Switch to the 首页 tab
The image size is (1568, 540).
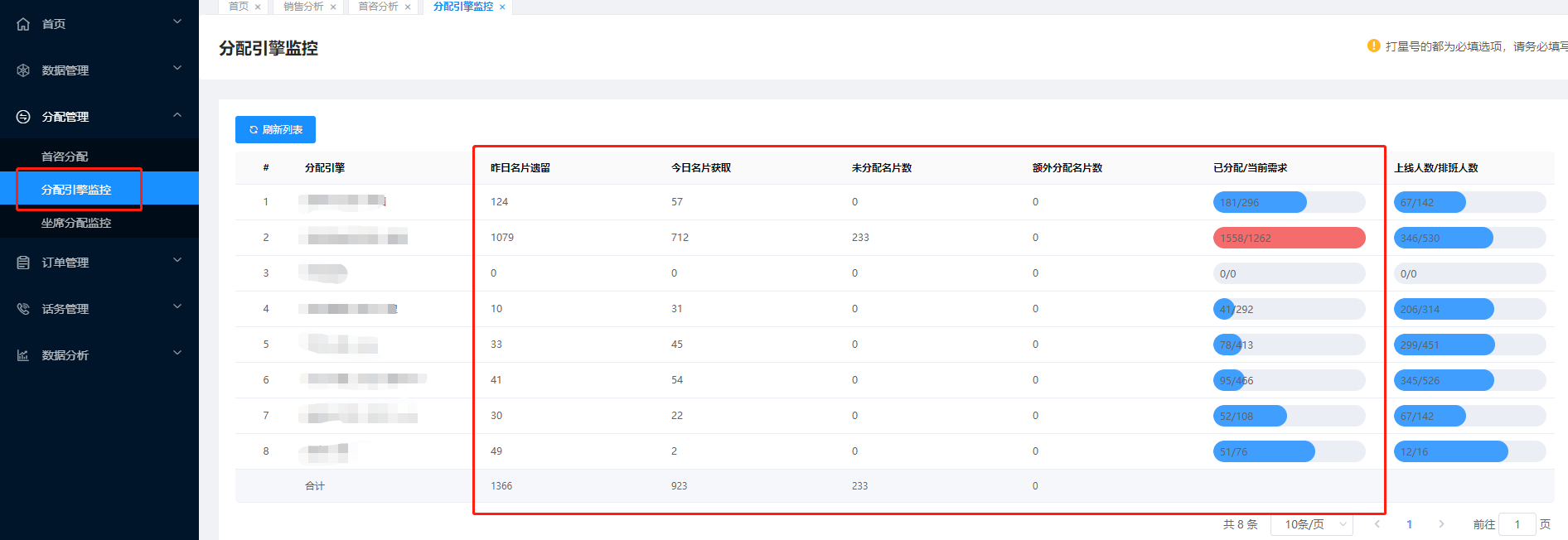coord(239,7)
